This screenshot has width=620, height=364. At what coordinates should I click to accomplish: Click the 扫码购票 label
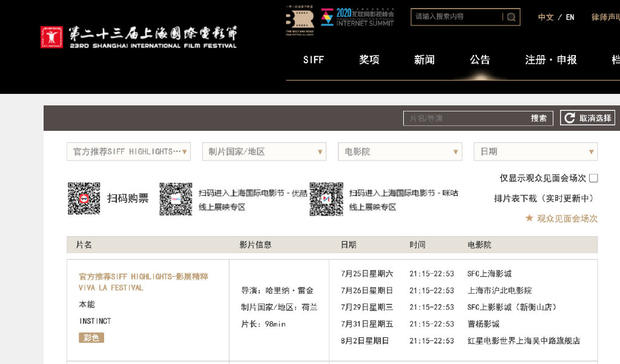click(x=128, y=198)
